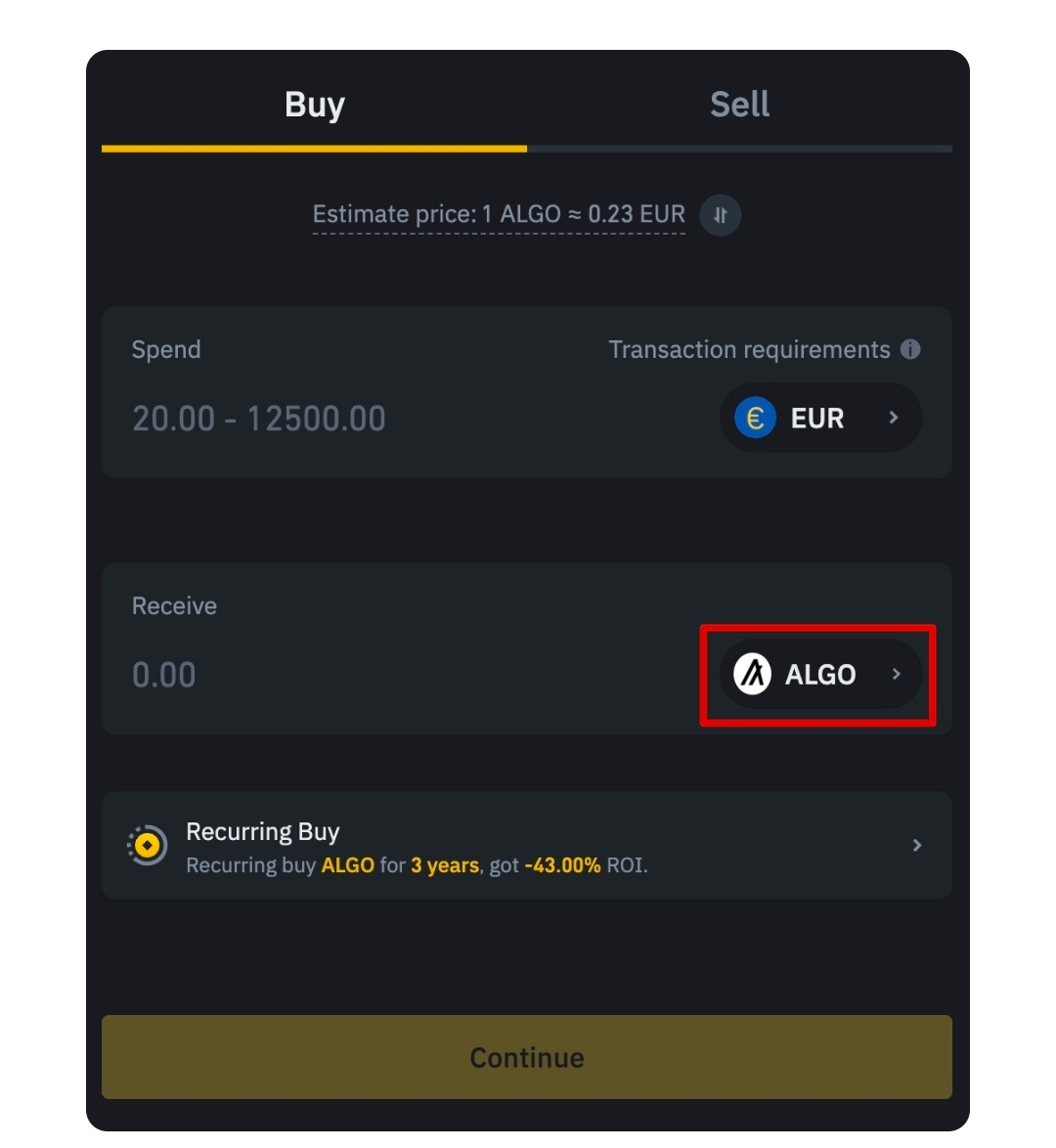This screenshot has height=1148, width=1056.
Task: Click the Euro currency coin icon
Action: coord(755,419)
